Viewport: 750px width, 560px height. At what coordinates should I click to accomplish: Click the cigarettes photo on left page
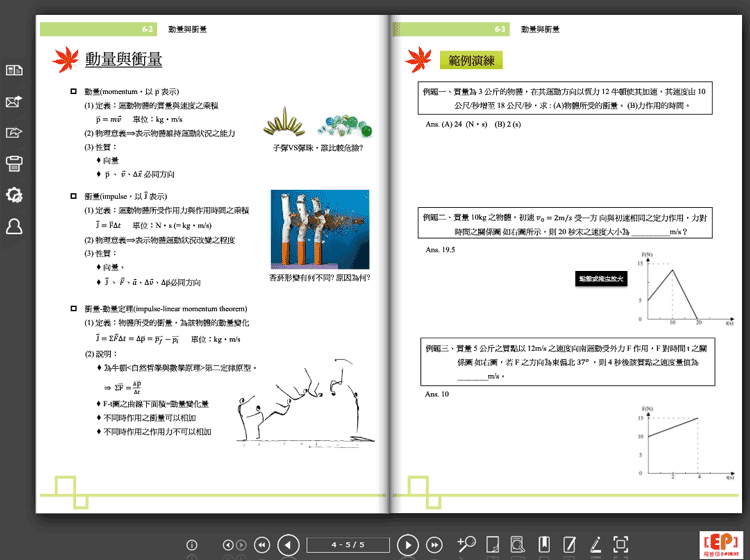(x=320, y=230)
